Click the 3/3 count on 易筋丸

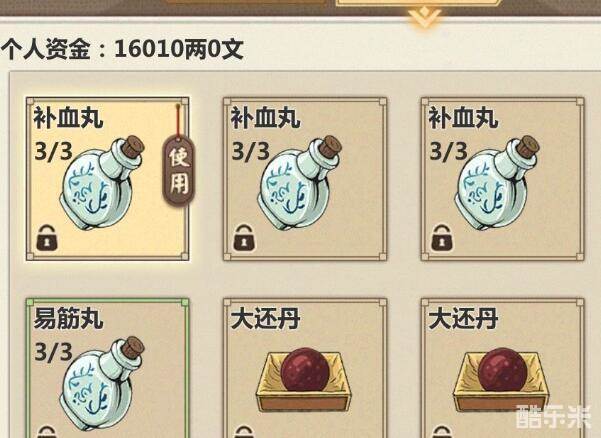click(x=53, y=351)
